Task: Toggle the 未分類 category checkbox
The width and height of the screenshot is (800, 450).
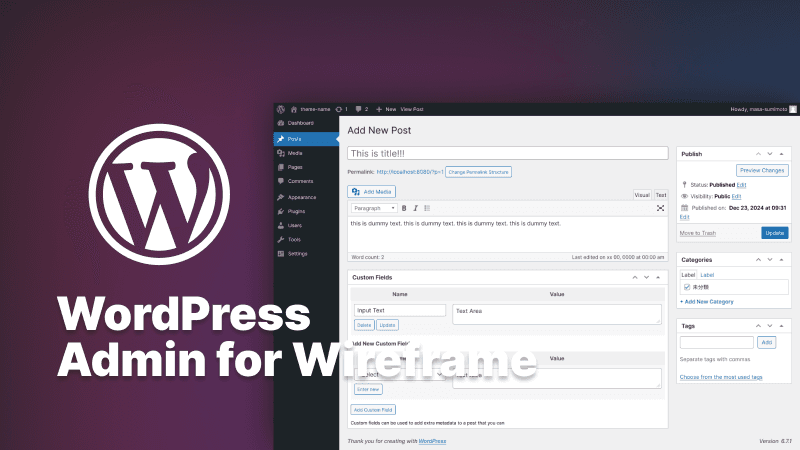Action: pos(687,287)
